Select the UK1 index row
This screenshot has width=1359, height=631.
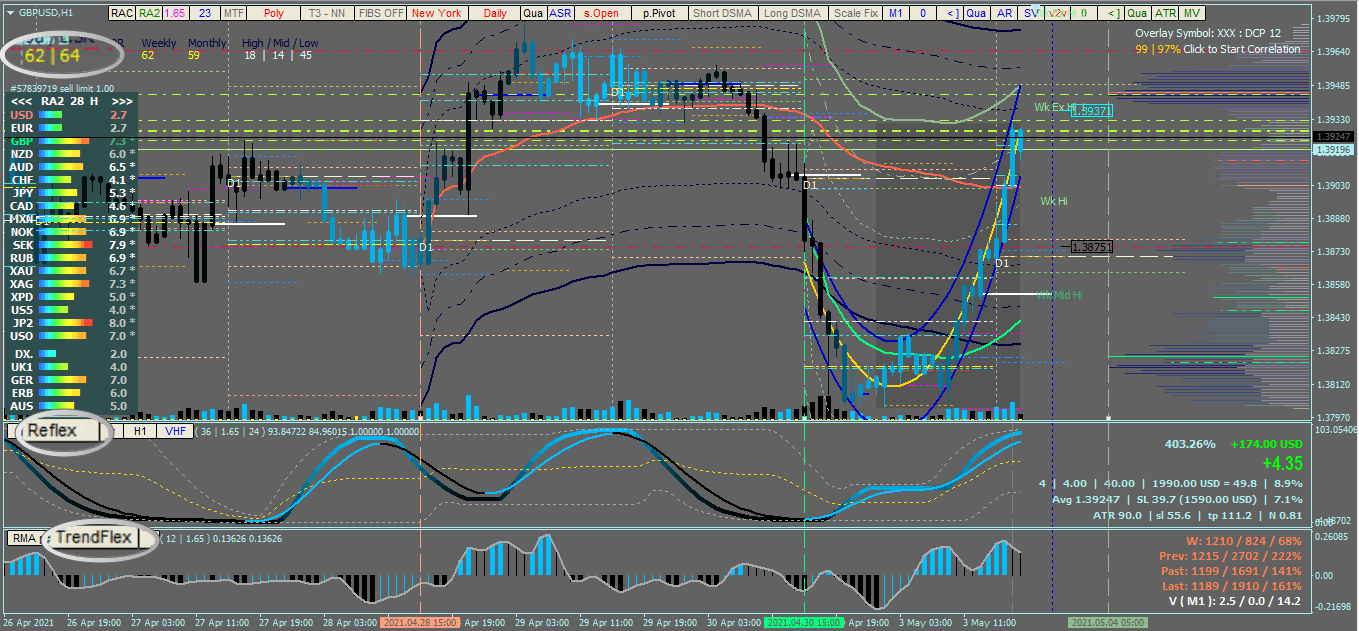click(x=71, y=367)
